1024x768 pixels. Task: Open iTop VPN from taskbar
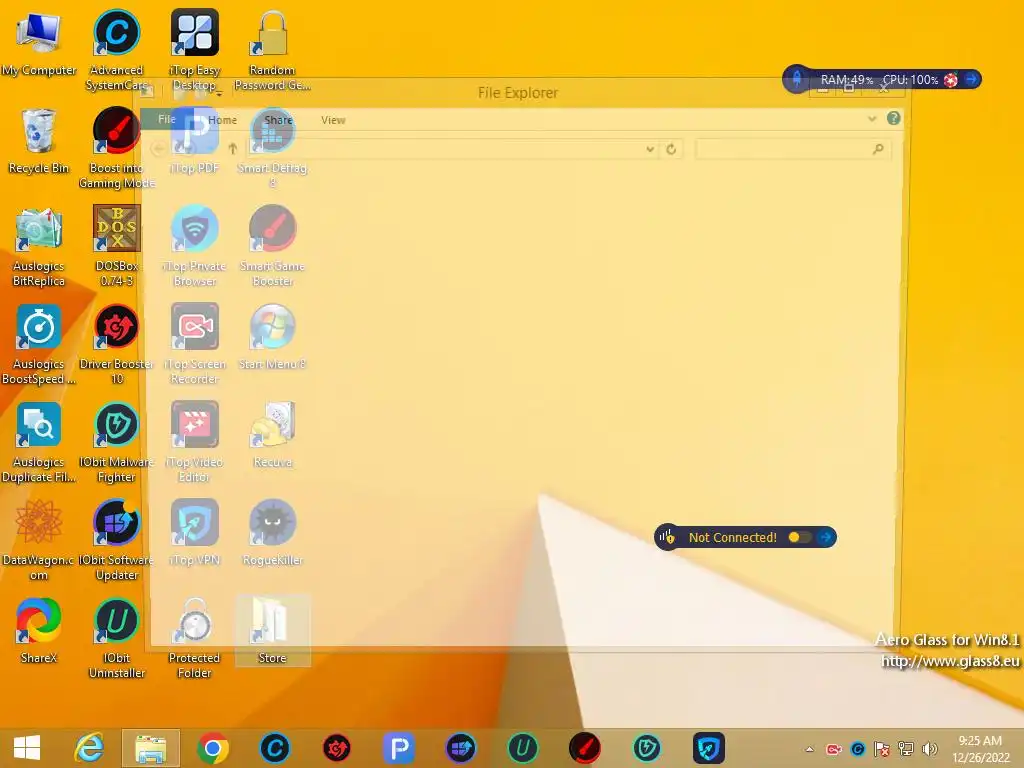coord(709,748)
